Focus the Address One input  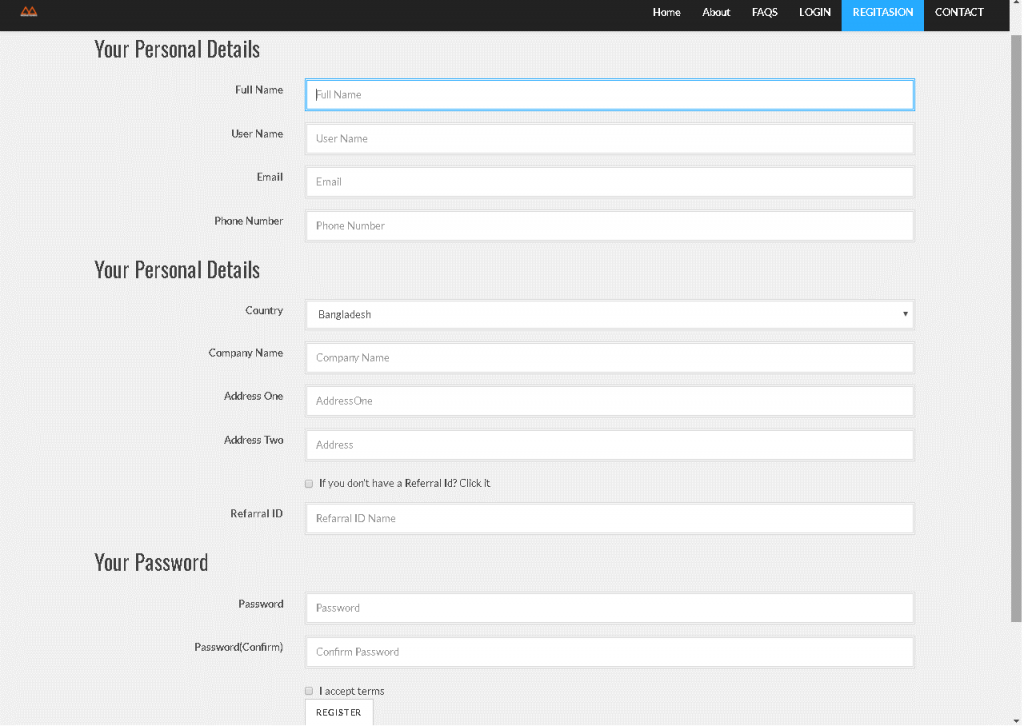click(609, 401)
